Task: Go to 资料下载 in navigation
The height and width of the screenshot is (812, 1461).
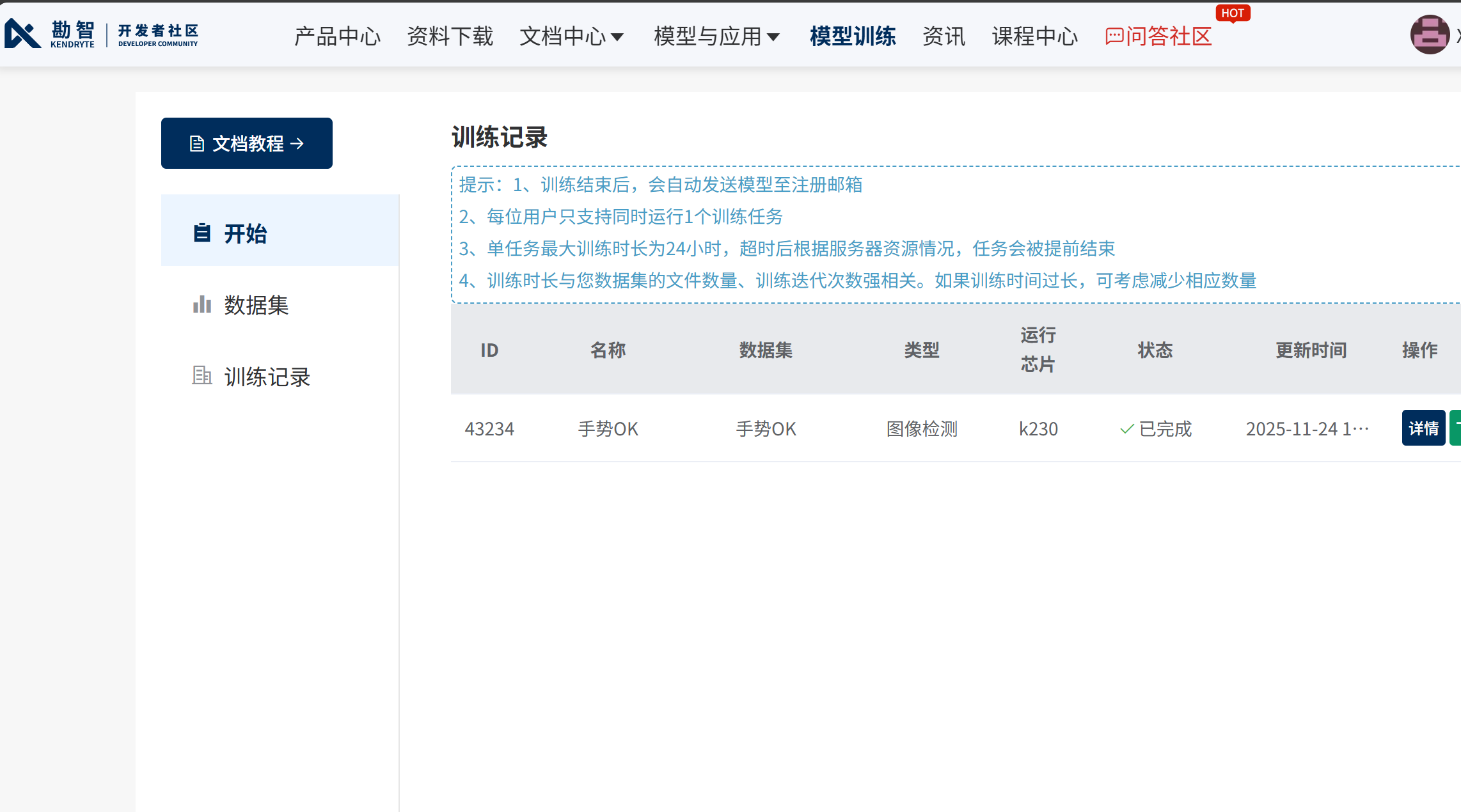Action: point(450,36)
